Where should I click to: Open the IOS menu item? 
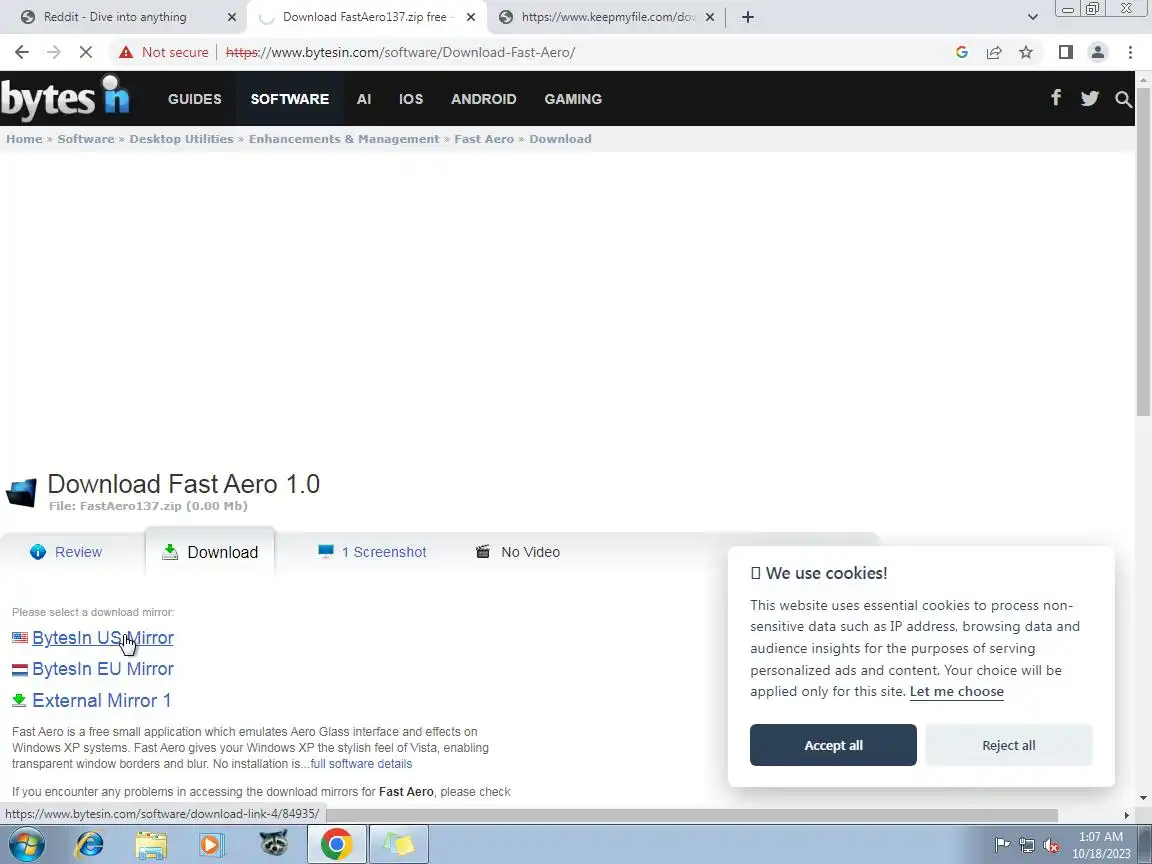[x=411, y=99]
